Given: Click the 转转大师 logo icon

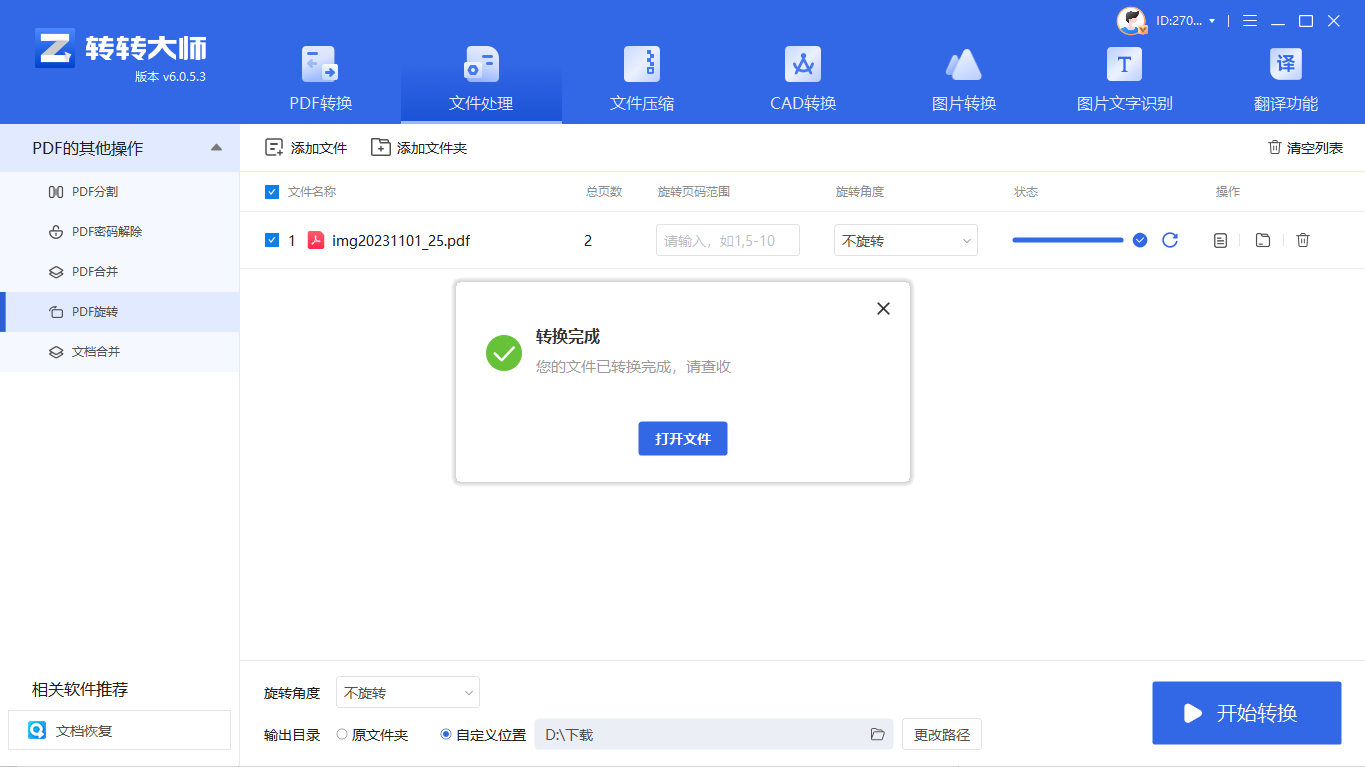Looking at the screenshot, I should (x=54, y=48).
